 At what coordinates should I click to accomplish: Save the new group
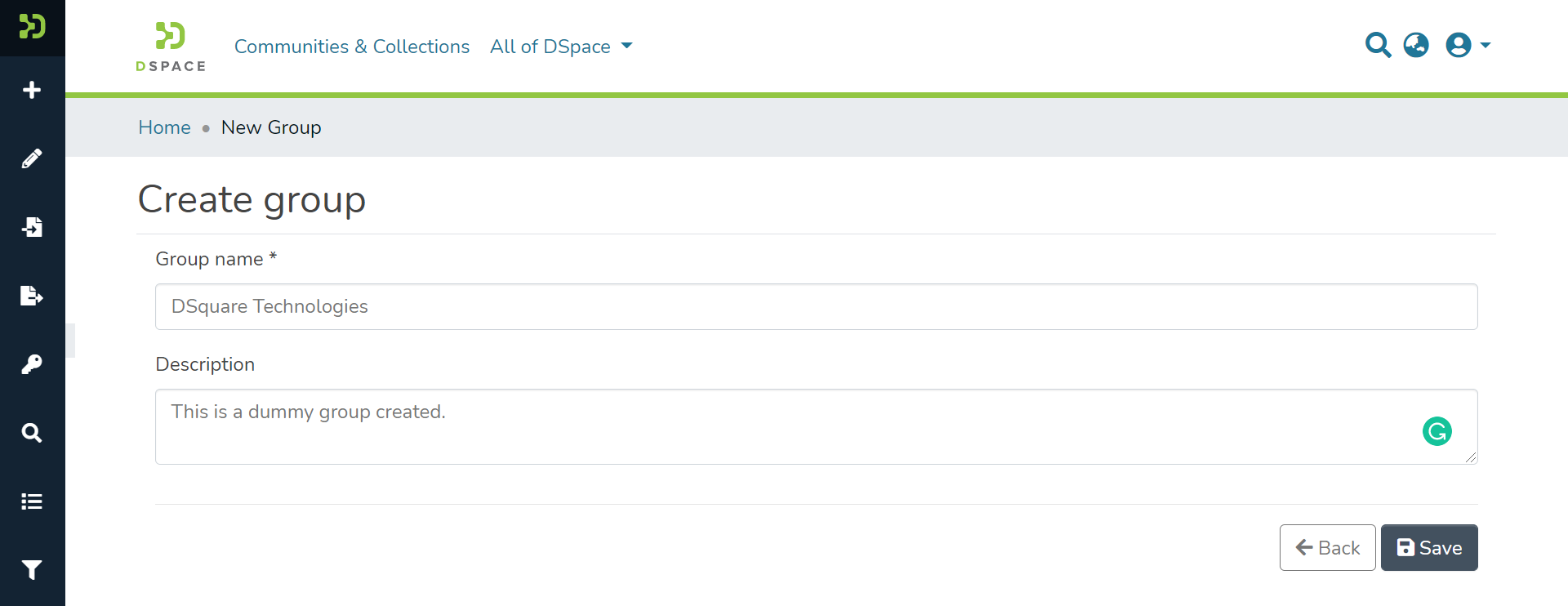pyautogui.click(x=1428, y=548)
